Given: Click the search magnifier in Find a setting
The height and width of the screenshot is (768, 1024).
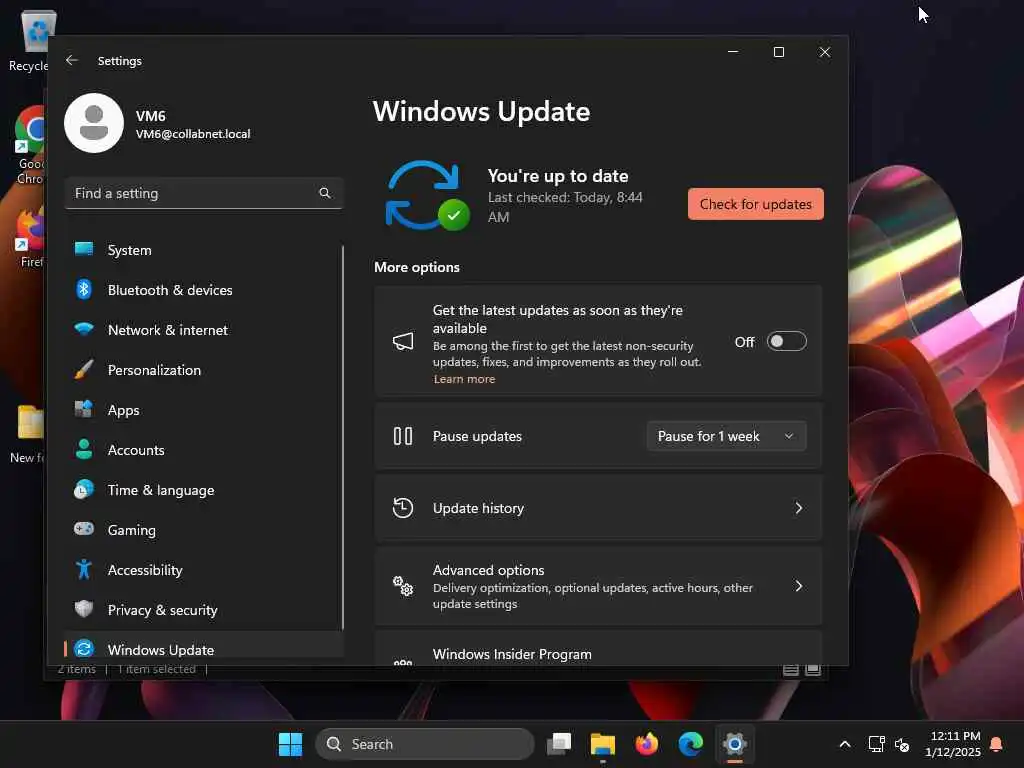Looking at the screenshot, I should [325, 193].
